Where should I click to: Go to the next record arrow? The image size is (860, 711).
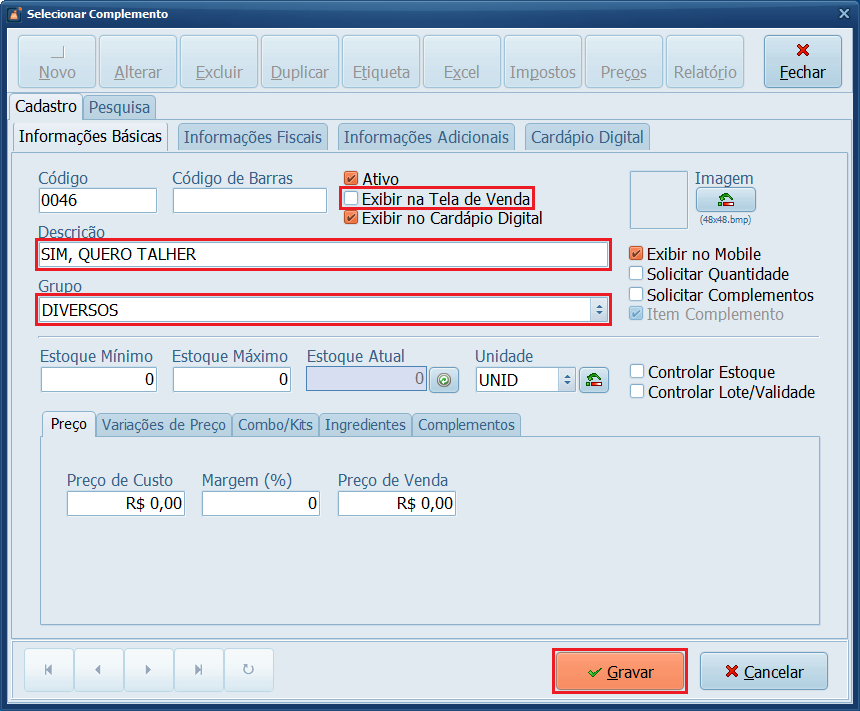pos(148,670)
